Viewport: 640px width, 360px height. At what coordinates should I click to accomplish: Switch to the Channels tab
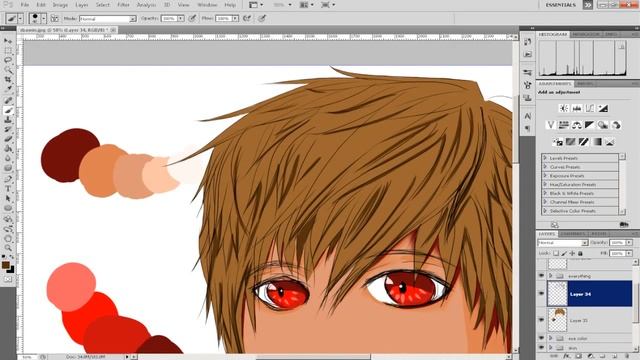pyautogui.click(x=572, y=234)
